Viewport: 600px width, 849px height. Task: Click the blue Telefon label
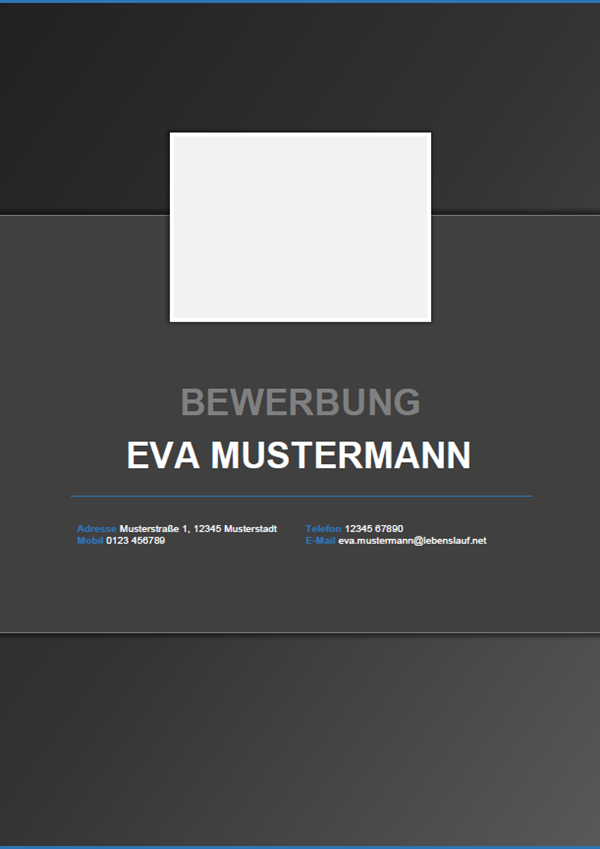coord(323,528)
